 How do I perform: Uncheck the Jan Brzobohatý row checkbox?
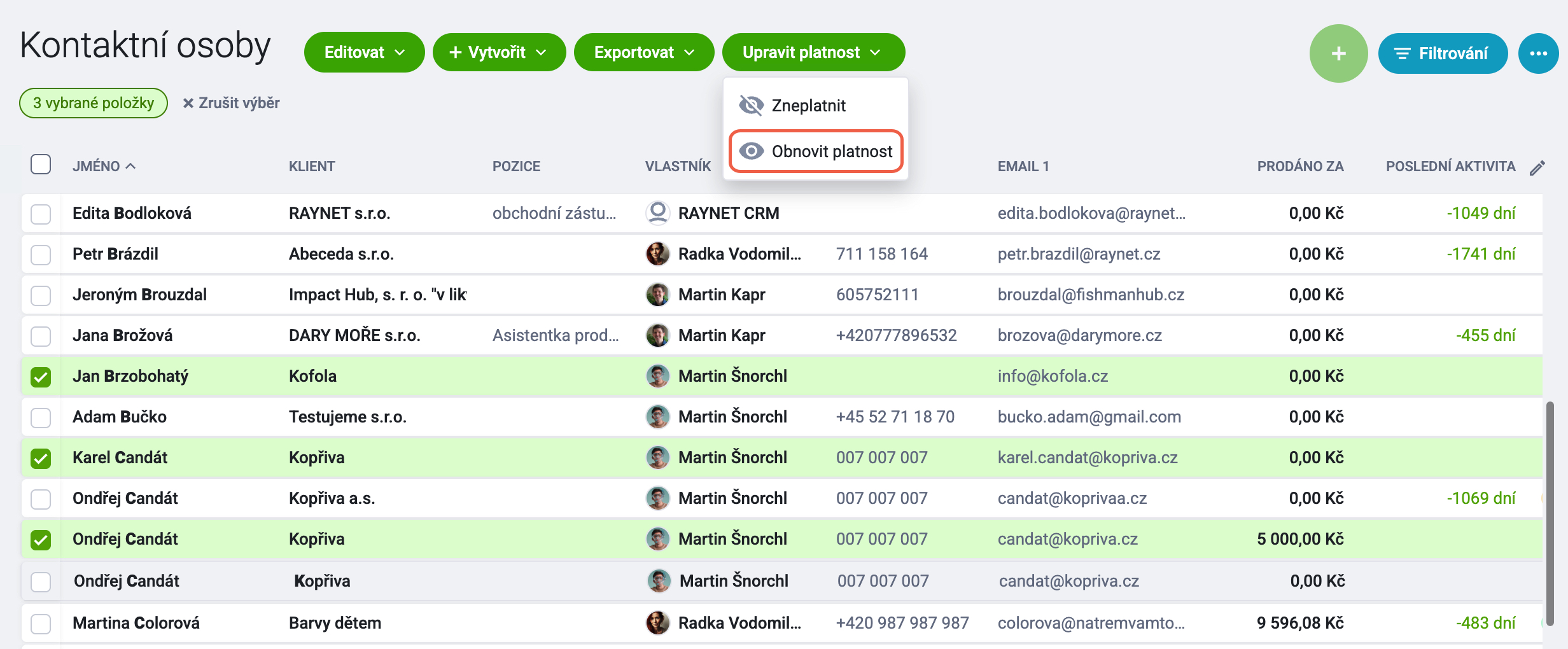click(41, 377)
